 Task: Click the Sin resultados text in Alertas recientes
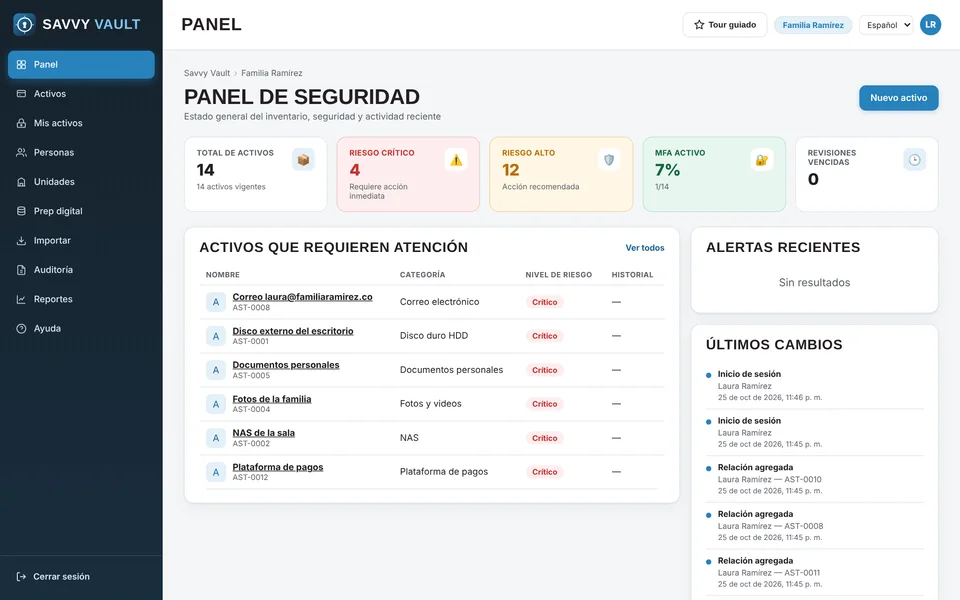point(814,283)
